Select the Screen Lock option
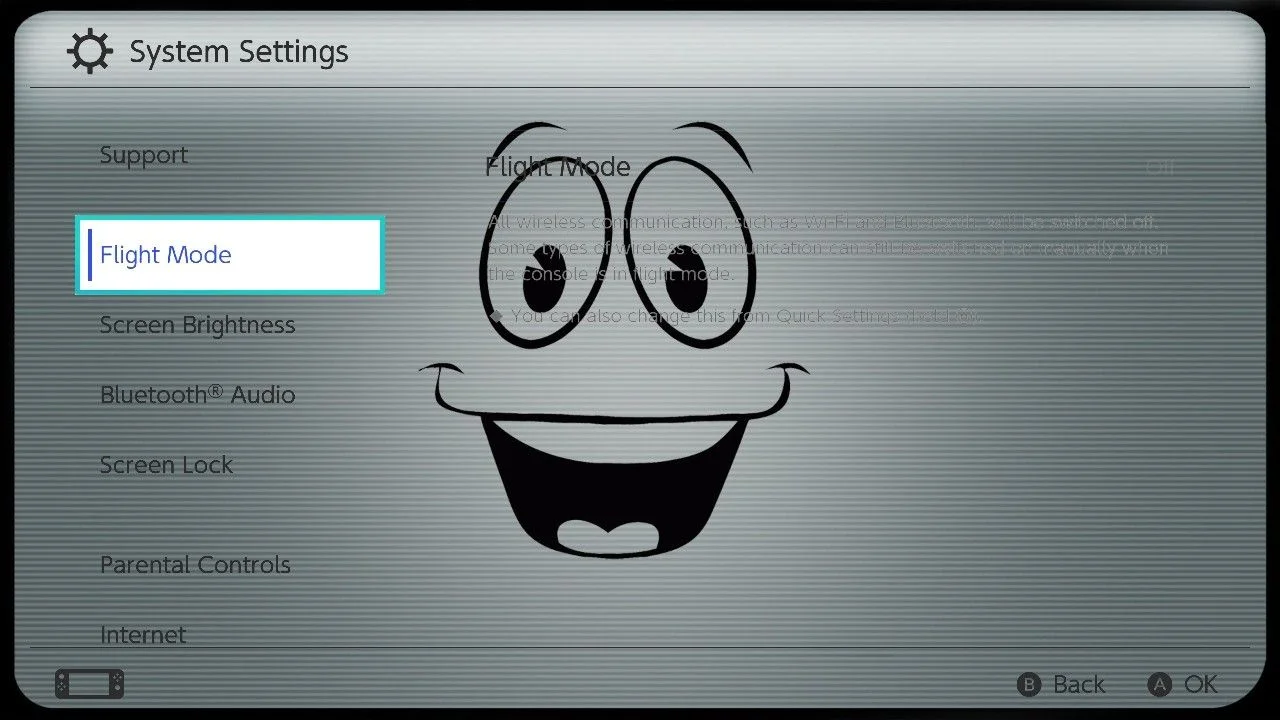This screenshot has height=720, width=1280. pyautogui.click(x=166, y=465)
